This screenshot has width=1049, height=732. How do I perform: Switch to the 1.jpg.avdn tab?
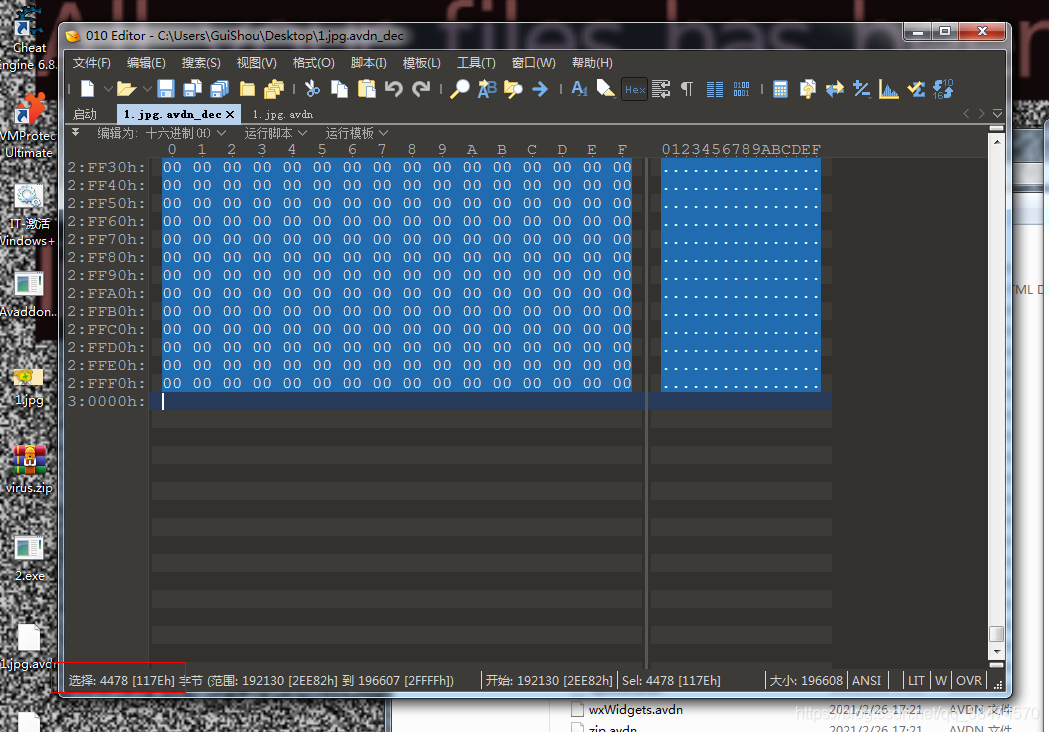(x=282, y=114)
